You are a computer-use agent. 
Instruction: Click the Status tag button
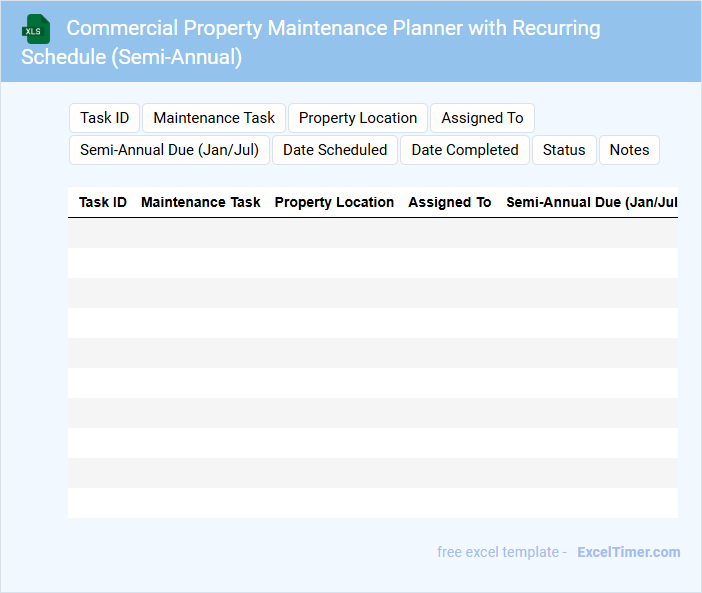pyautogui.click(x=564, y=150)
